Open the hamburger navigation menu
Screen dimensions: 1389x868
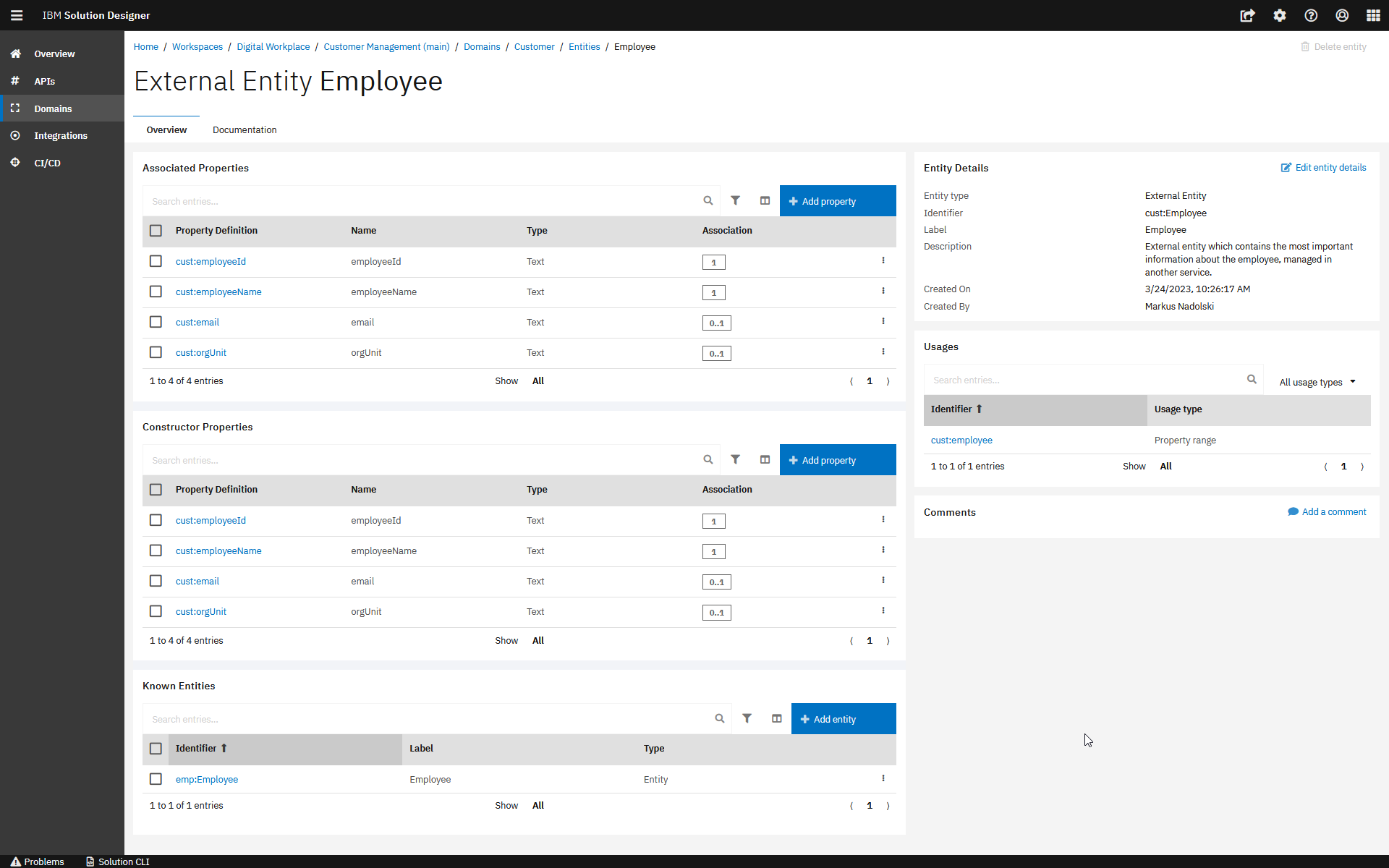point(16,15)
